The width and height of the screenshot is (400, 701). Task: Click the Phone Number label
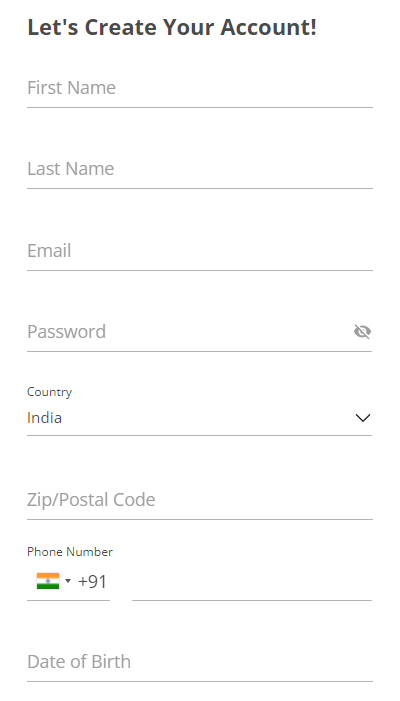70,552
